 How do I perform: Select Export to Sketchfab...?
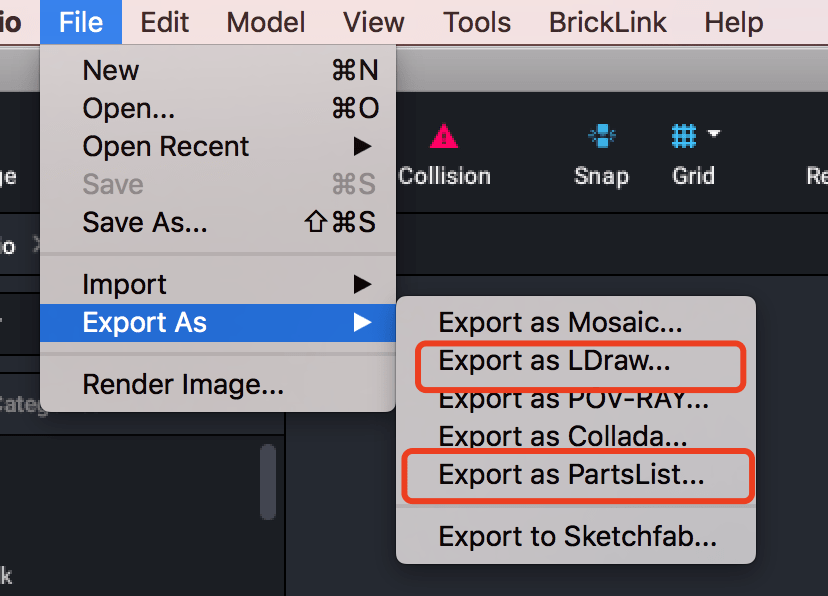tap(577, 537)
